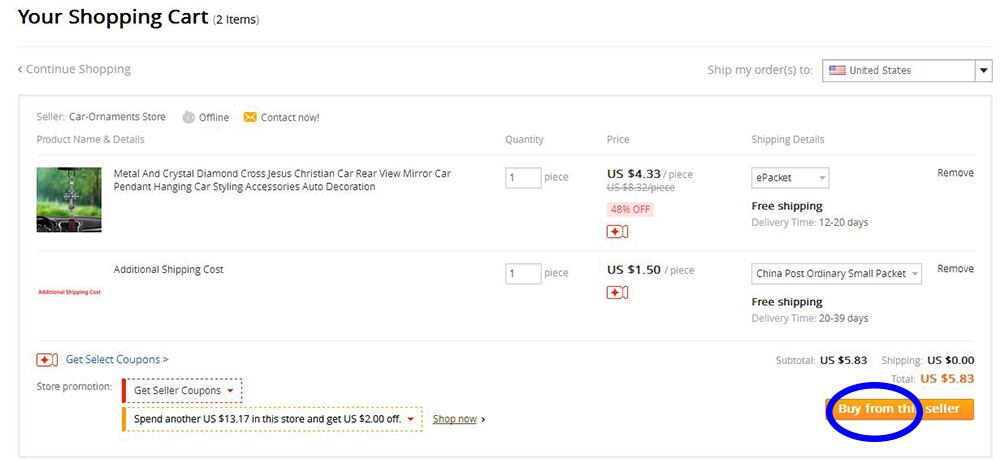Go back via Continue Shopping link

tap(74, 70)
